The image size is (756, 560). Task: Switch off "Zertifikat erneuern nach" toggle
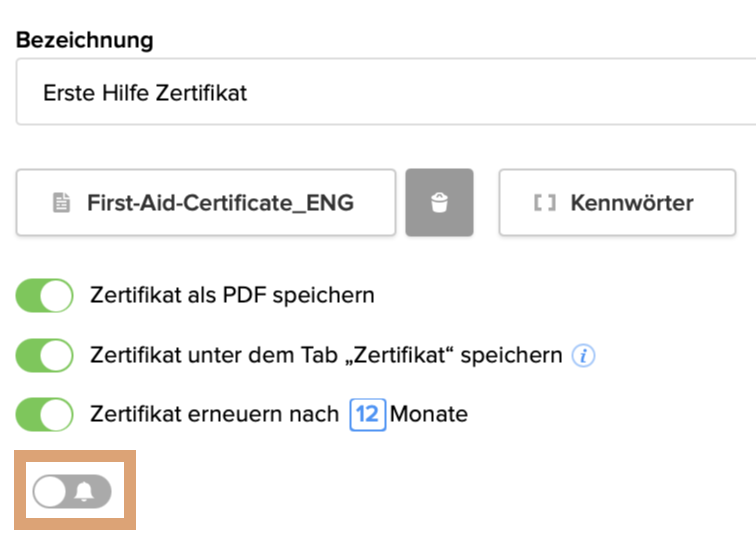45,413
